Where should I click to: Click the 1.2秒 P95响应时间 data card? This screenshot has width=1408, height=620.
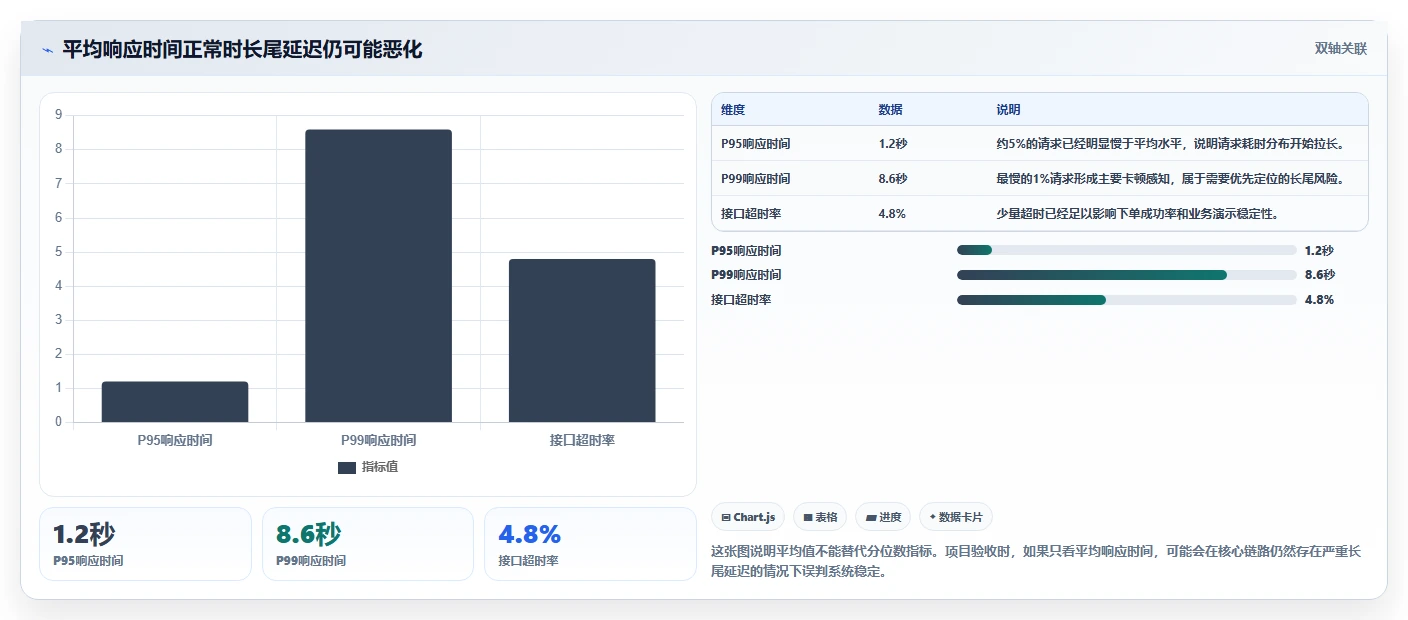145,544
